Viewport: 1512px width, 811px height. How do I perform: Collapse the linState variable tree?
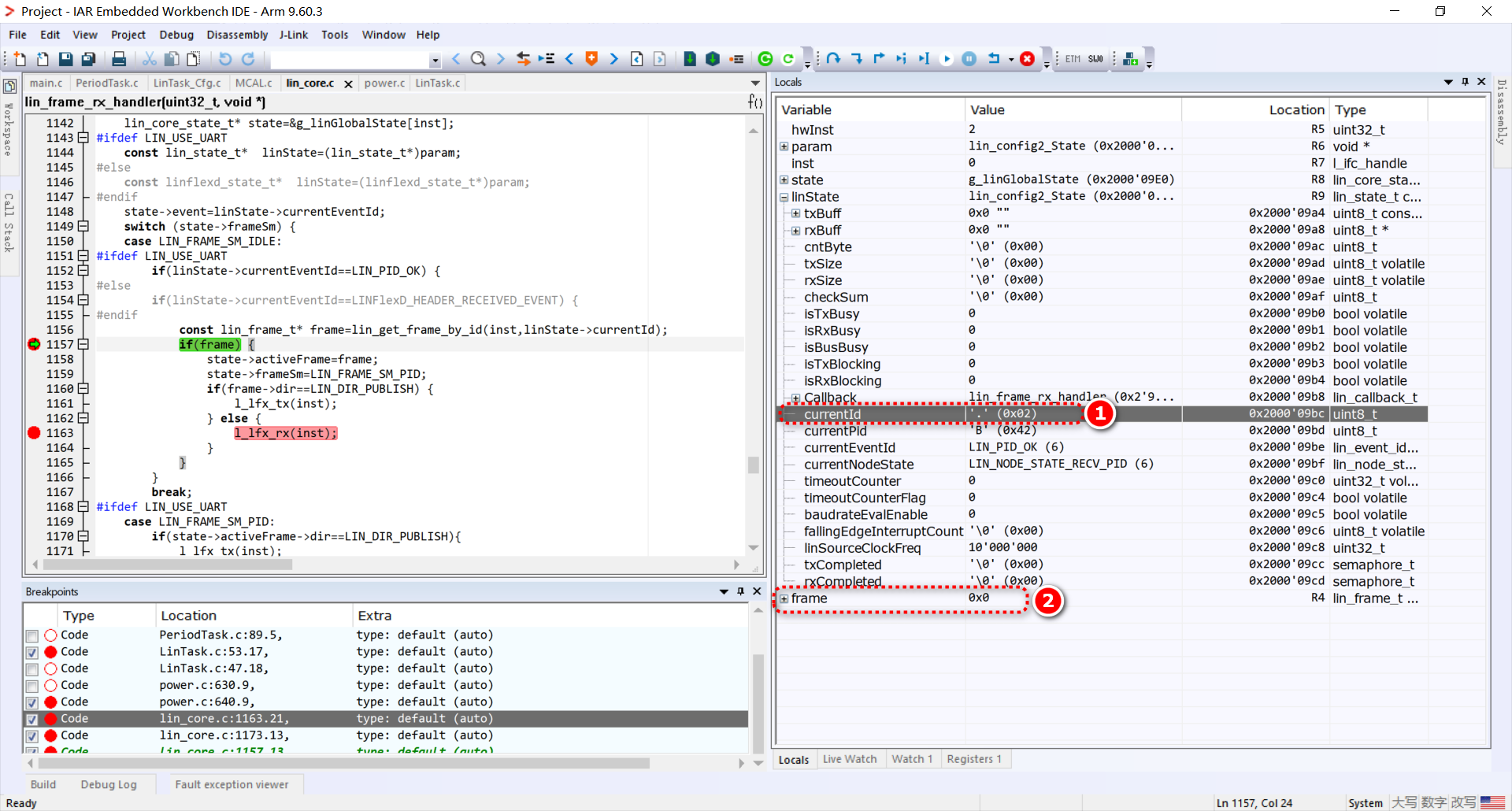[x=784, y=197]
